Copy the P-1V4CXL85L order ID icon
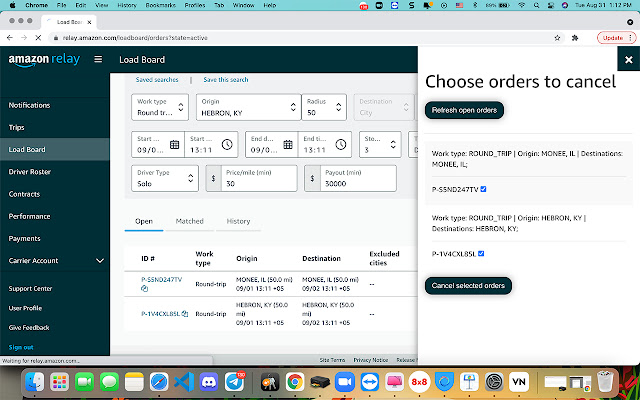This screenshot has height=400, width=640. click(185, 313)
